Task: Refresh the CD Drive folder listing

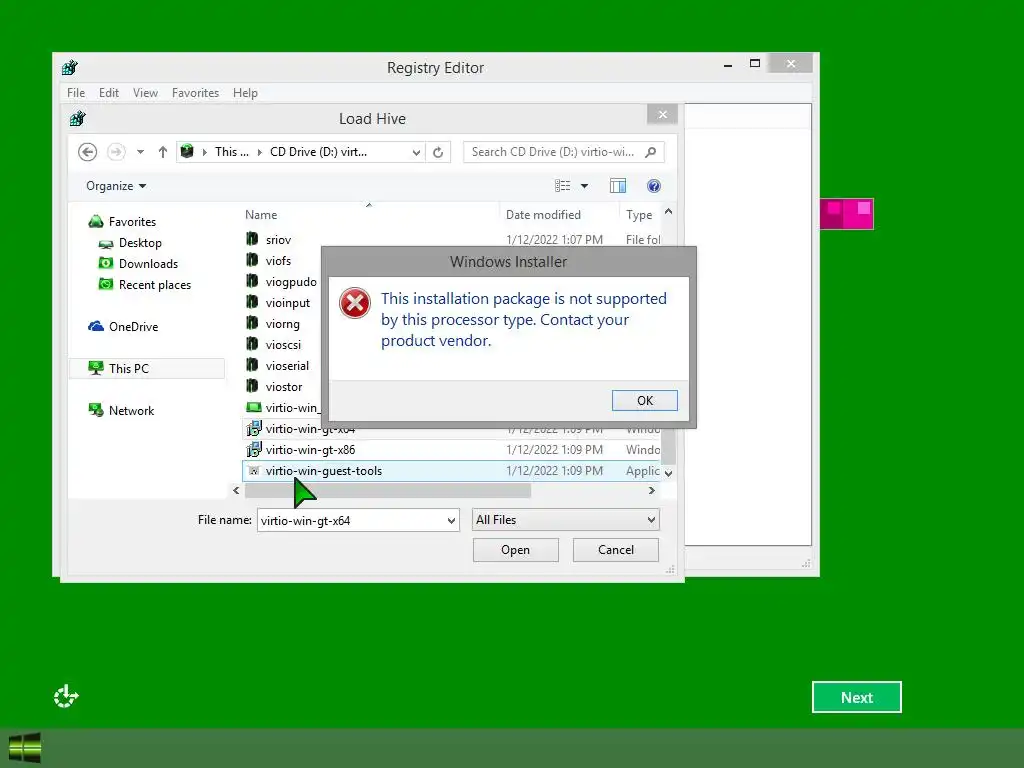Action: (x=438, y=152)
